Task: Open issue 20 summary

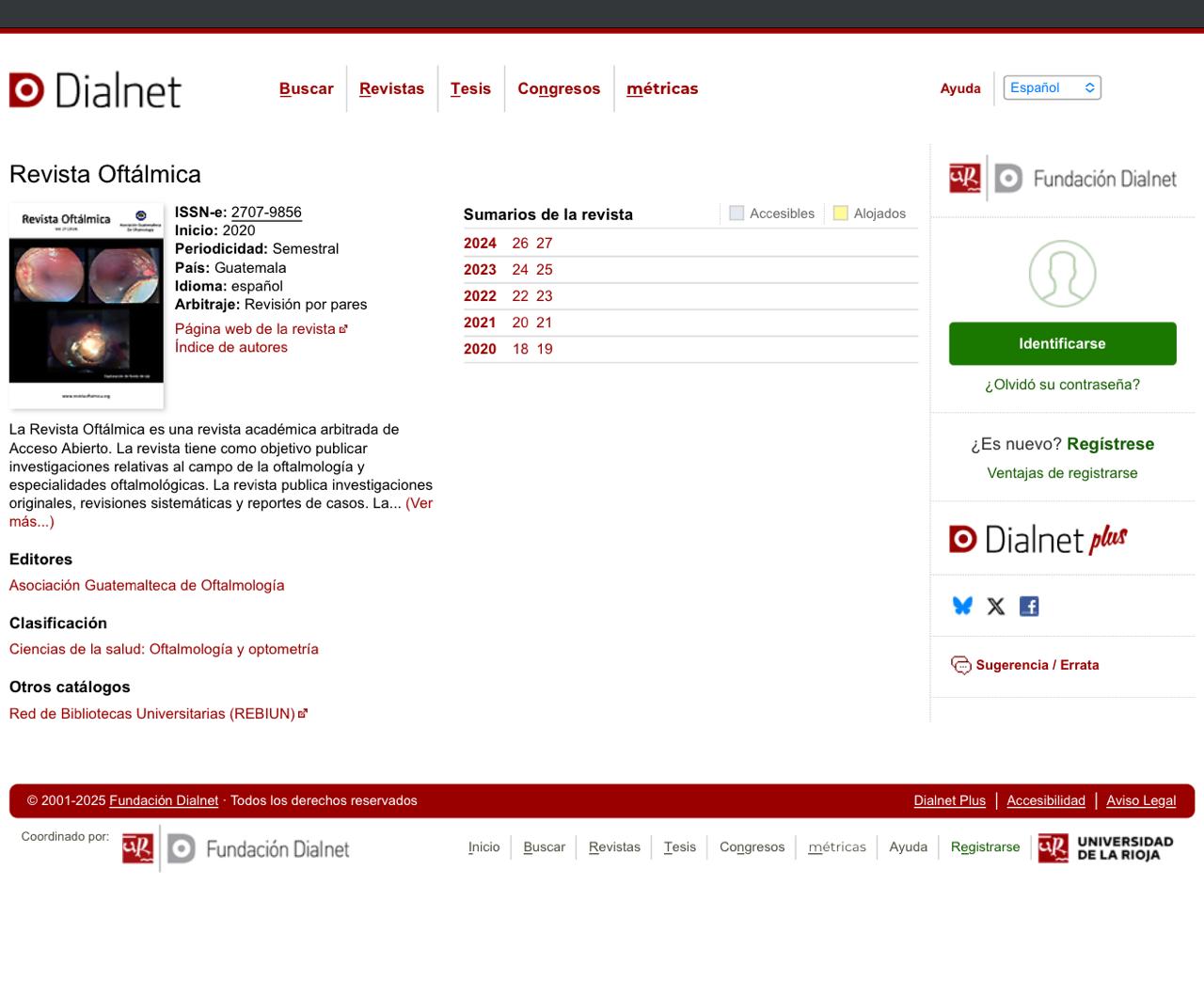Action: 520,323
